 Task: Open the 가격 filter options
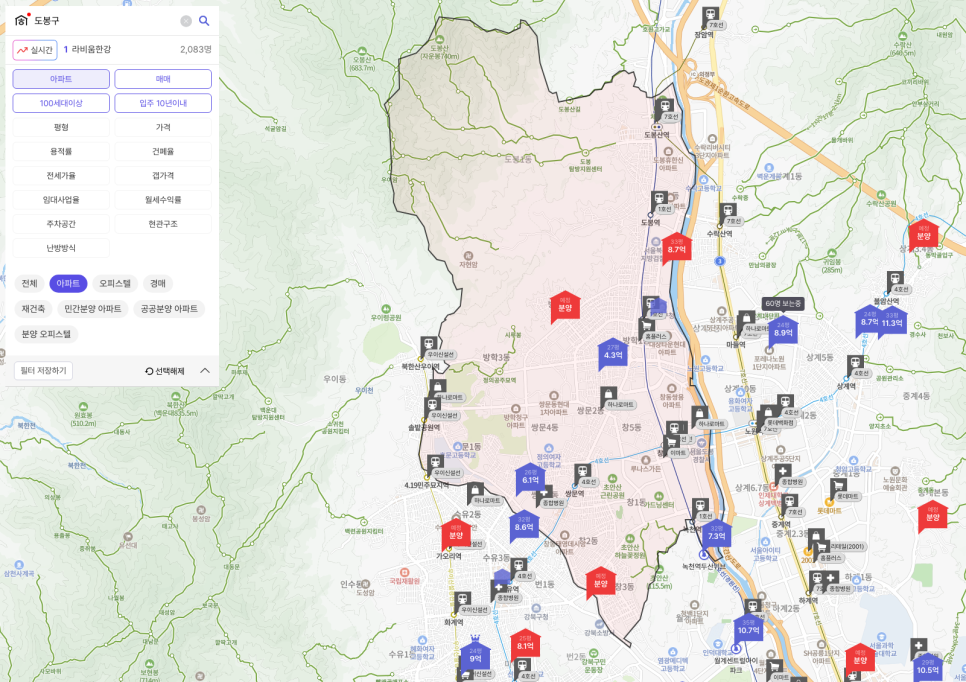click(x=163, y=128)
